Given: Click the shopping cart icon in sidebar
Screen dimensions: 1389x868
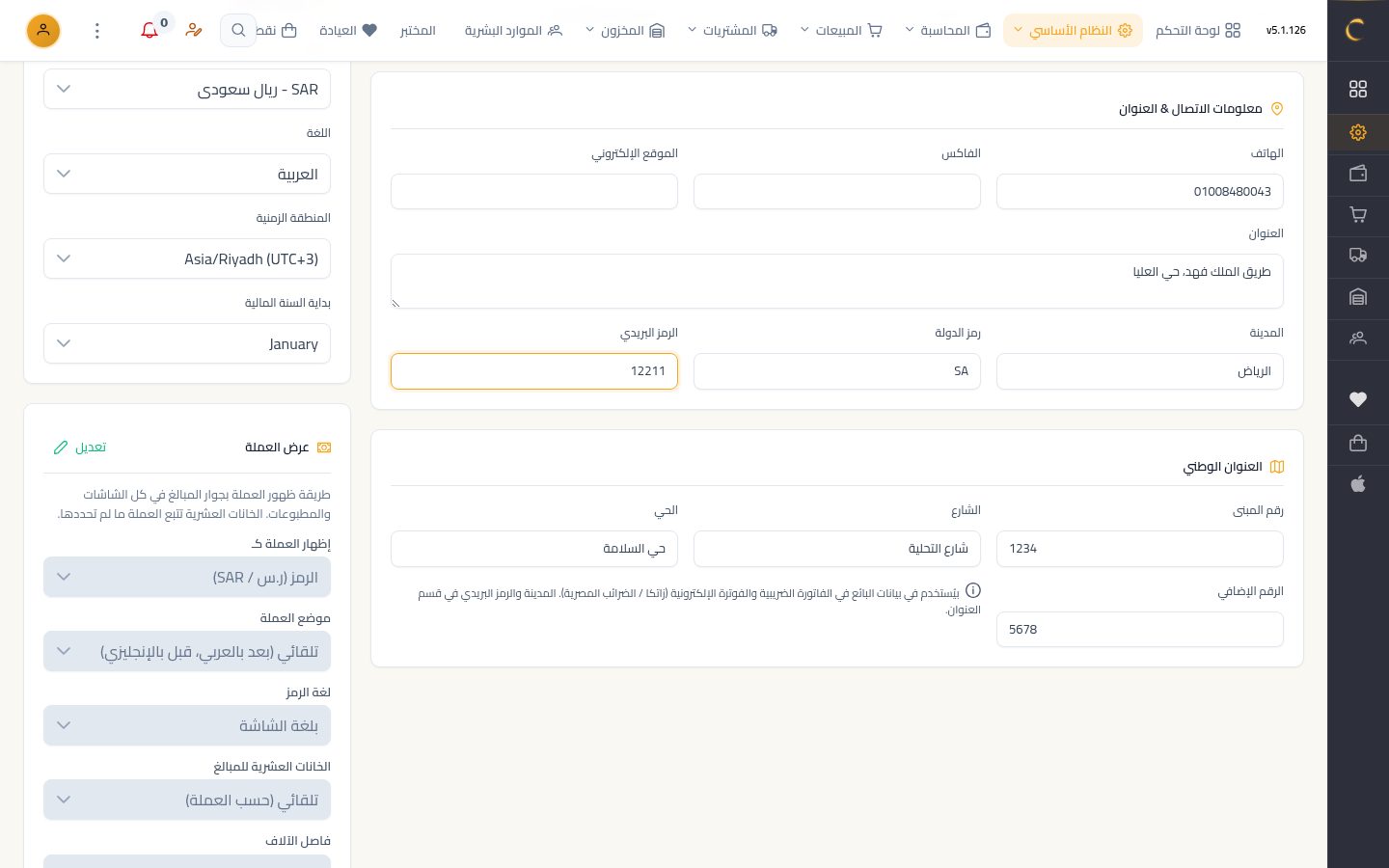Looking at the screenshot, I should pyautogui.click(x=1358, y=215).
